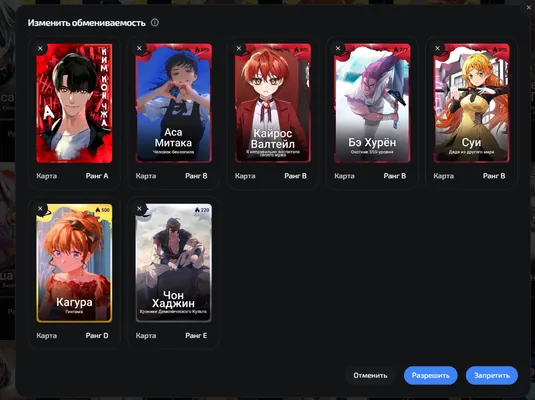
Task: Remove the Чон Хаджин card
Action: pyautogui.click(x=139, y=209)
